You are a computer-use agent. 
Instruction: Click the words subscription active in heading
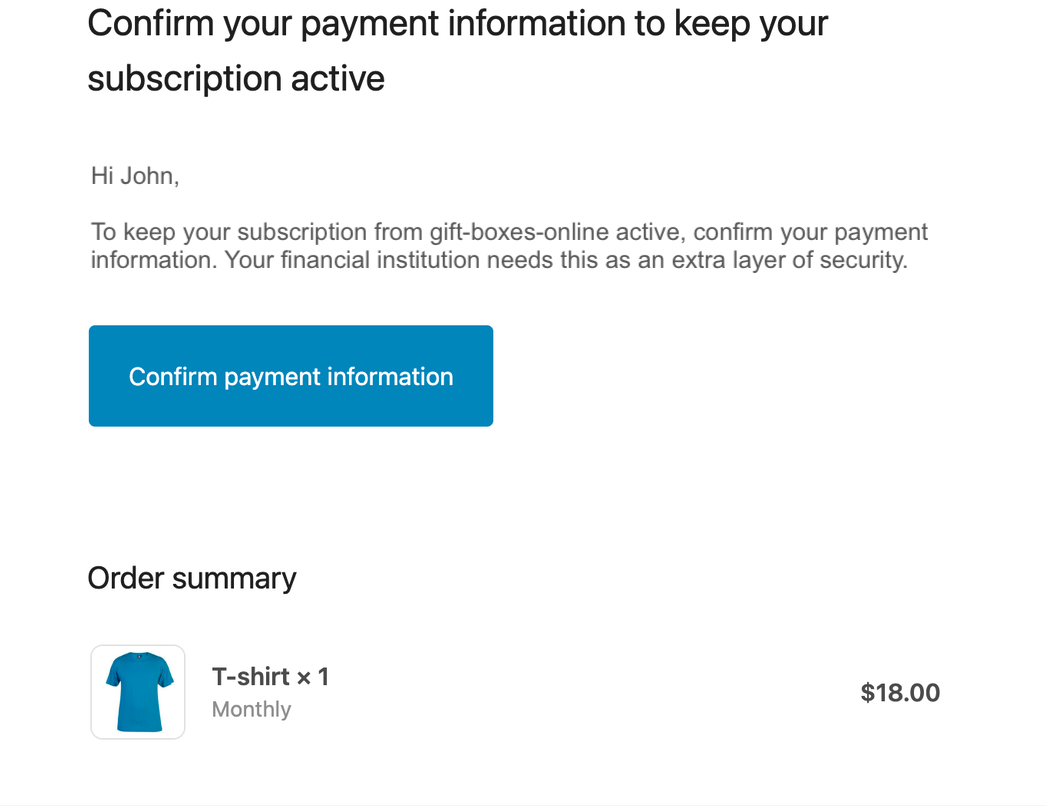(236, 79)
